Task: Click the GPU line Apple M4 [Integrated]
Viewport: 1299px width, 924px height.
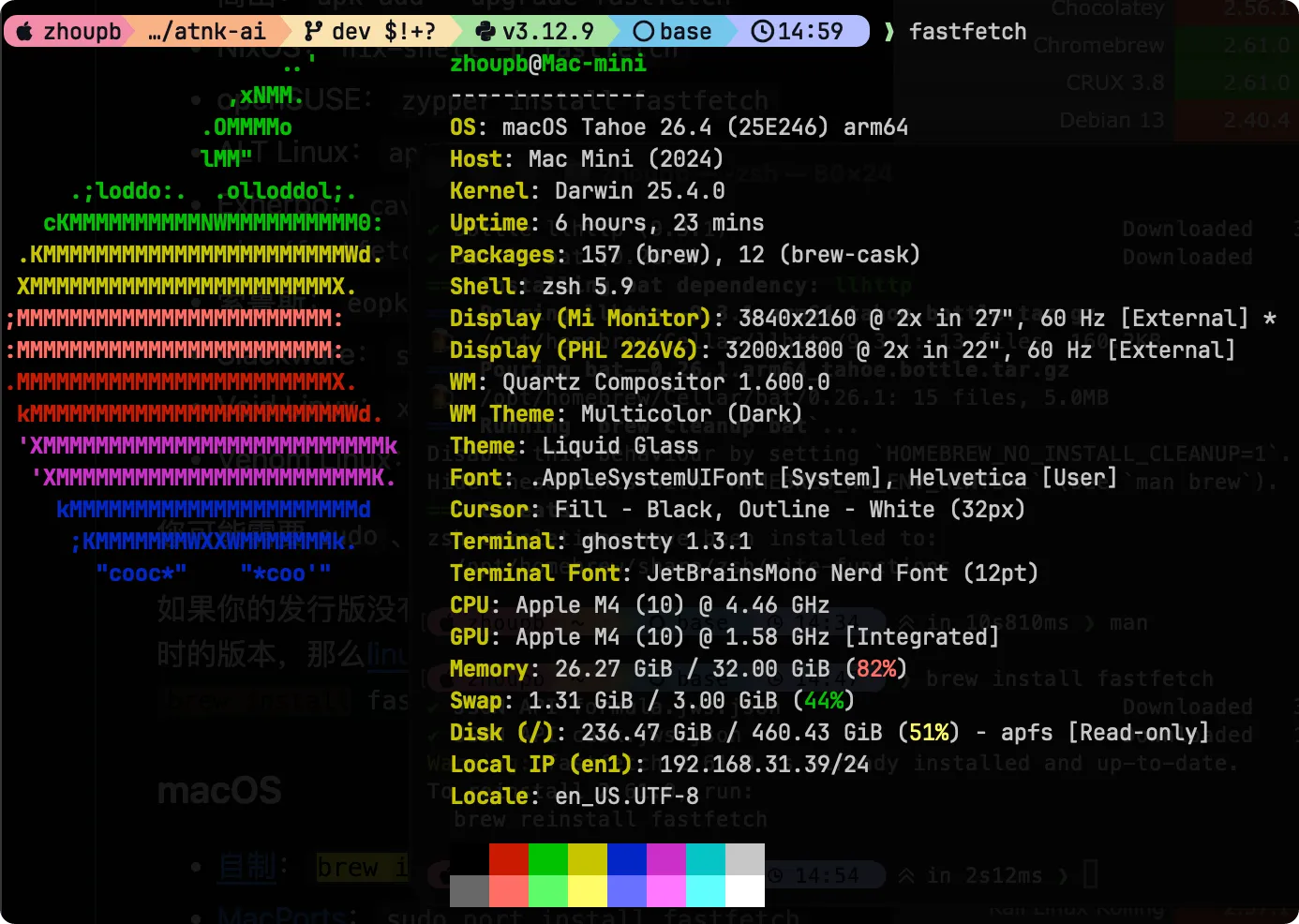Action: click(725, 636)
